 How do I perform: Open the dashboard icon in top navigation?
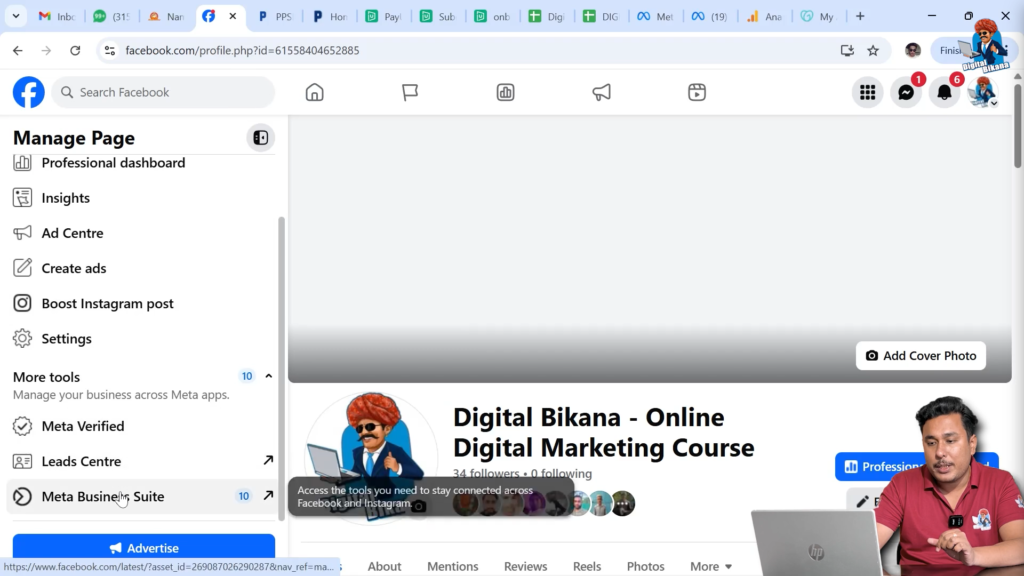point(505,91)
